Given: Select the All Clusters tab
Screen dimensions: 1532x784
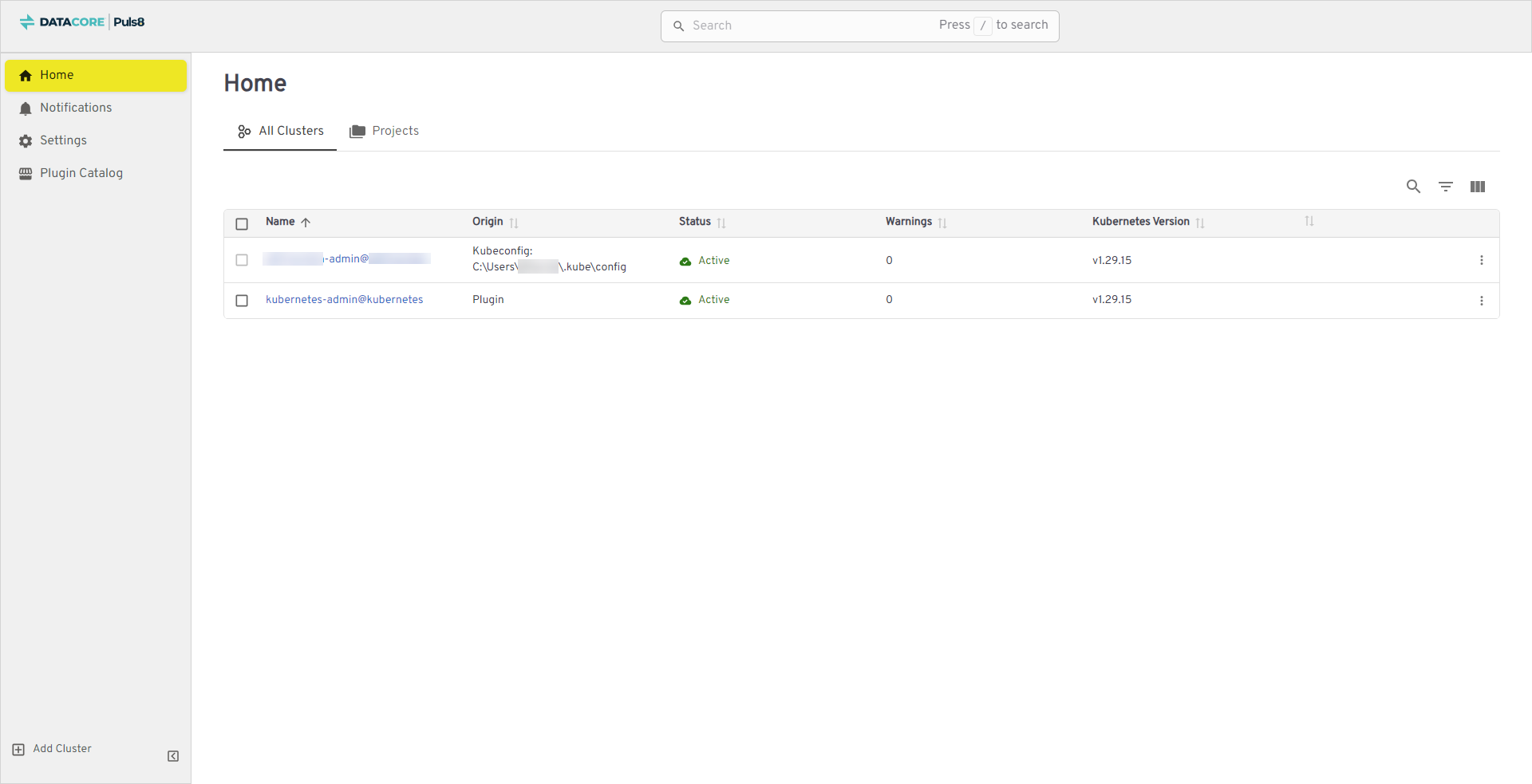Looking at the screenshot, I should 281,131.
